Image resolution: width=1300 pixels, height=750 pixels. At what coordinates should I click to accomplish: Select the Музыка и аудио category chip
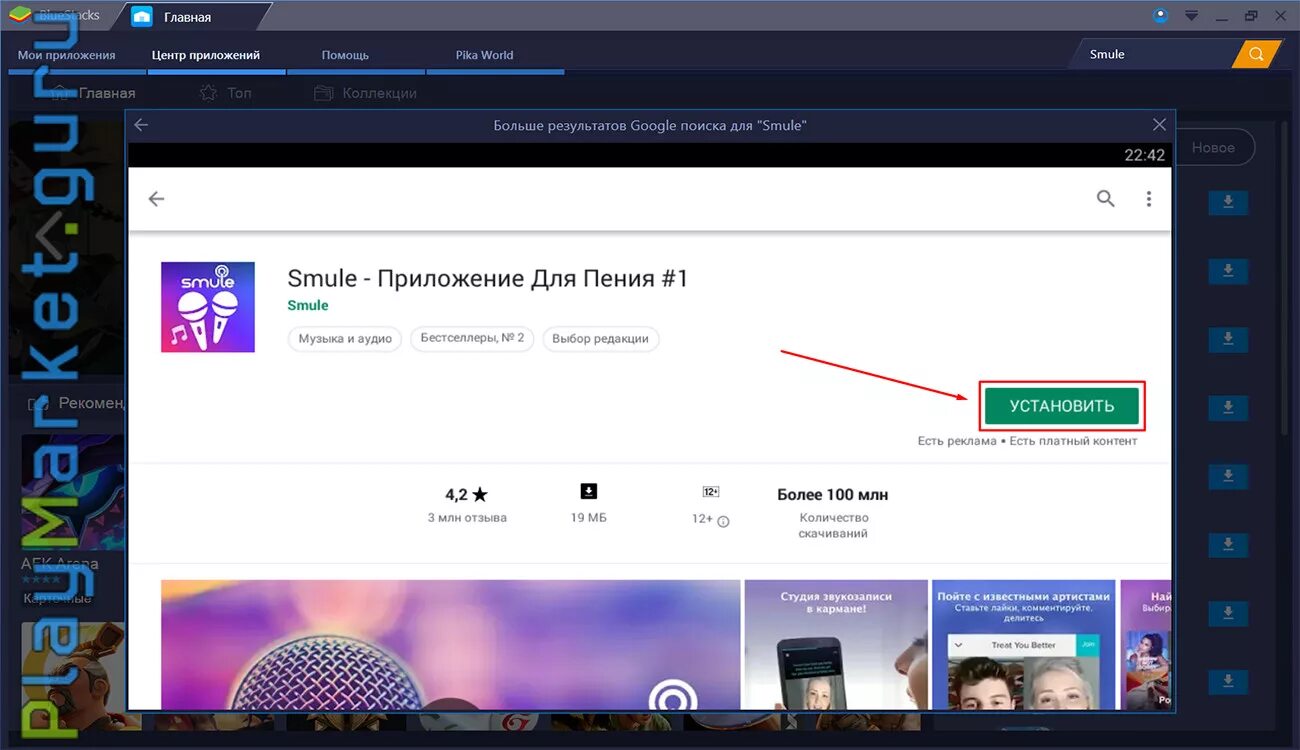click(x=345, y=339)
